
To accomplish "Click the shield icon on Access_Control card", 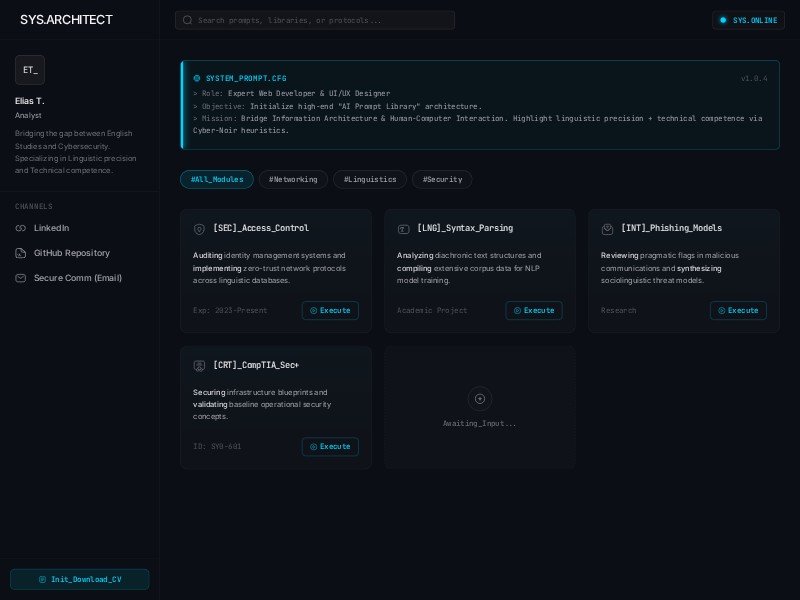I will [x=200, y=229].
